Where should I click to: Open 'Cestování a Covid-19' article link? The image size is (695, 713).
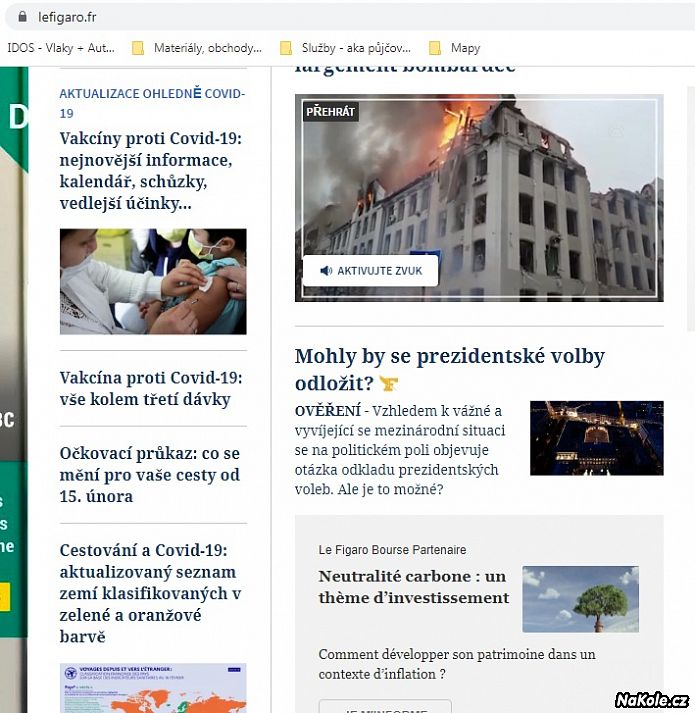pyautogui.click(x=151, y=593)
